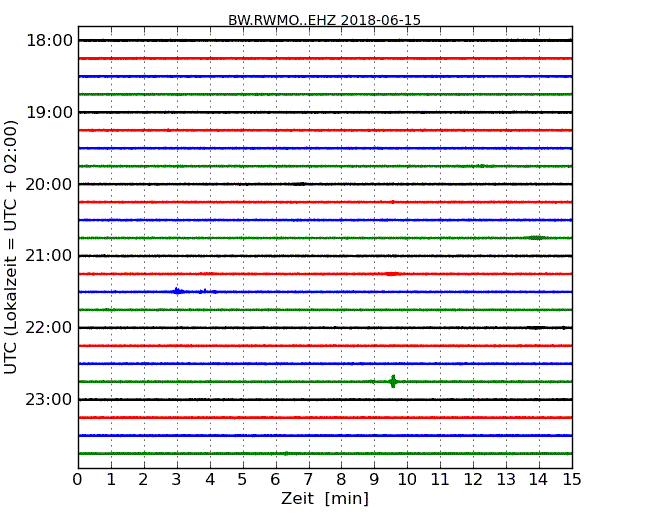Click the x-axis tick label 6
The width and height of the screenshot is (650, 520).
click(275, 480)
